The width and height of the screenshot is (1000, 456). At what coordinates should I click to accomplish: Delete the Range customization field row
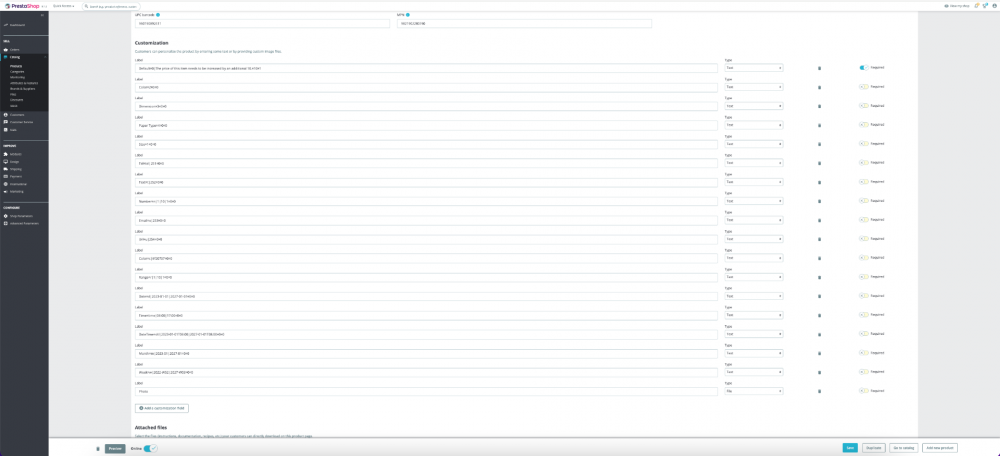pyautogui.click(x=820, y=277)
